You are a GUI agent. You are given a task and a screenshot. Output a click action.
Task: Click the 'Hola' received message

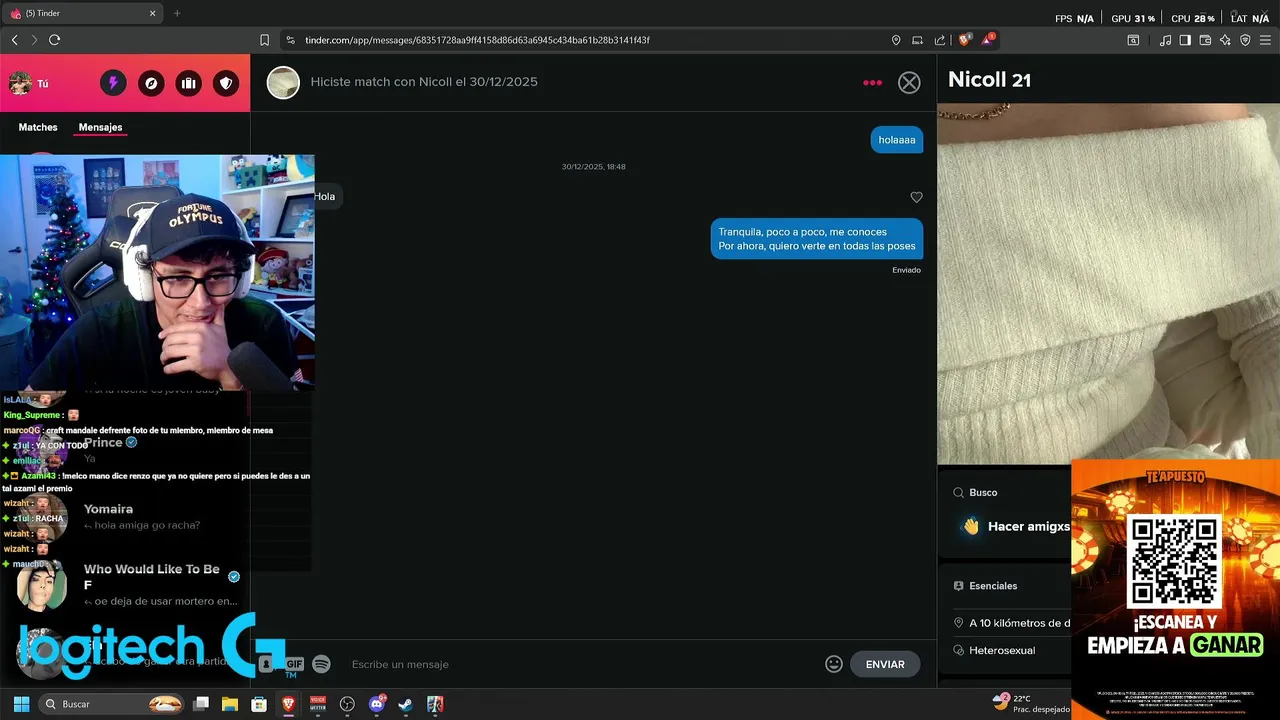(326, 196)
